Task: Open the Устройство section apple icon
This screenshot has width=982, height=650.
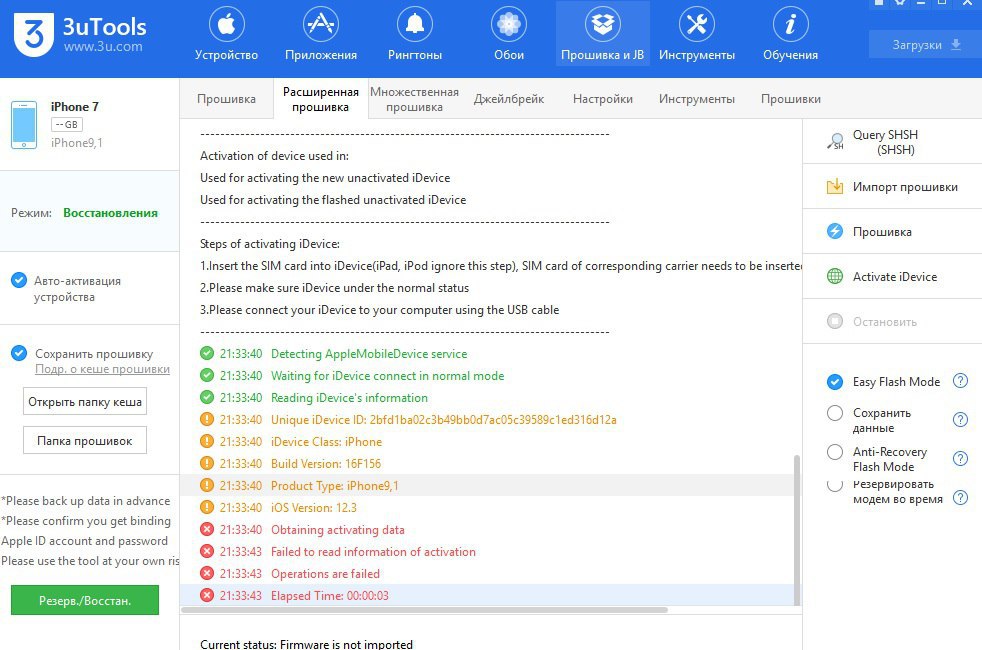Action: [x=226, y=24]
